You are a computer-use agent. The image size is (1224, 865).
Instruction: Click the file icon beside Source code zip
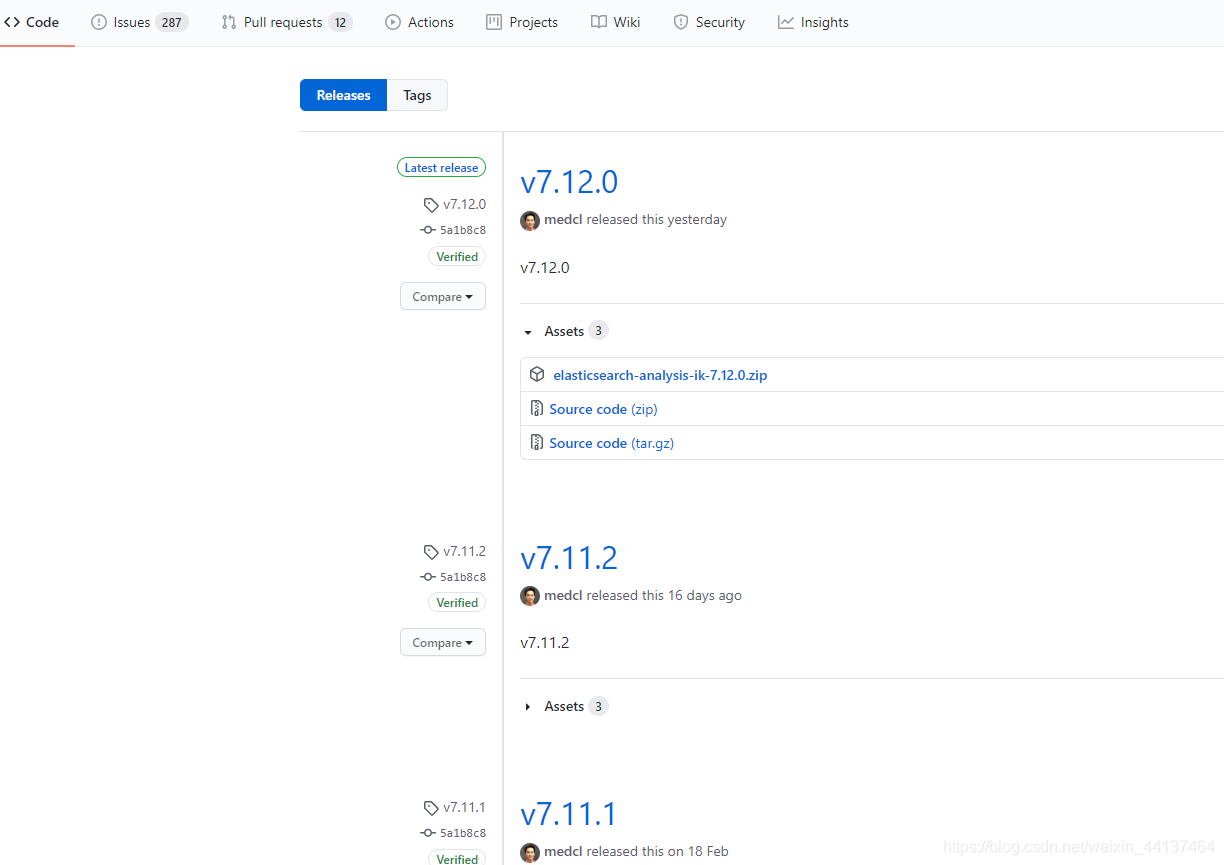coord(537,409)
